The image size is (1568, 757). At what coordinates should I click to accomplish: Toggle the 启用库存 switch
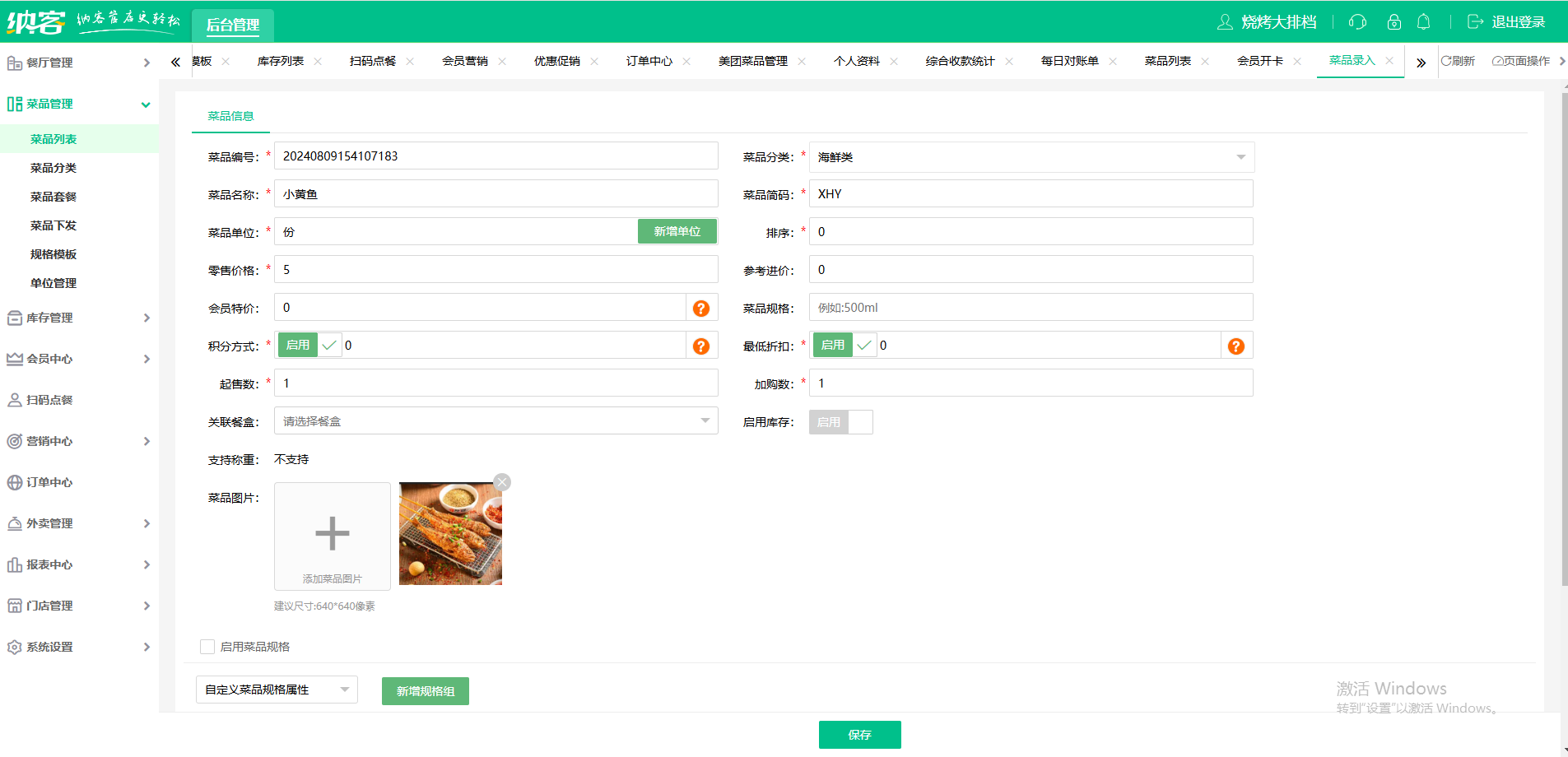[x=840, y=422]
